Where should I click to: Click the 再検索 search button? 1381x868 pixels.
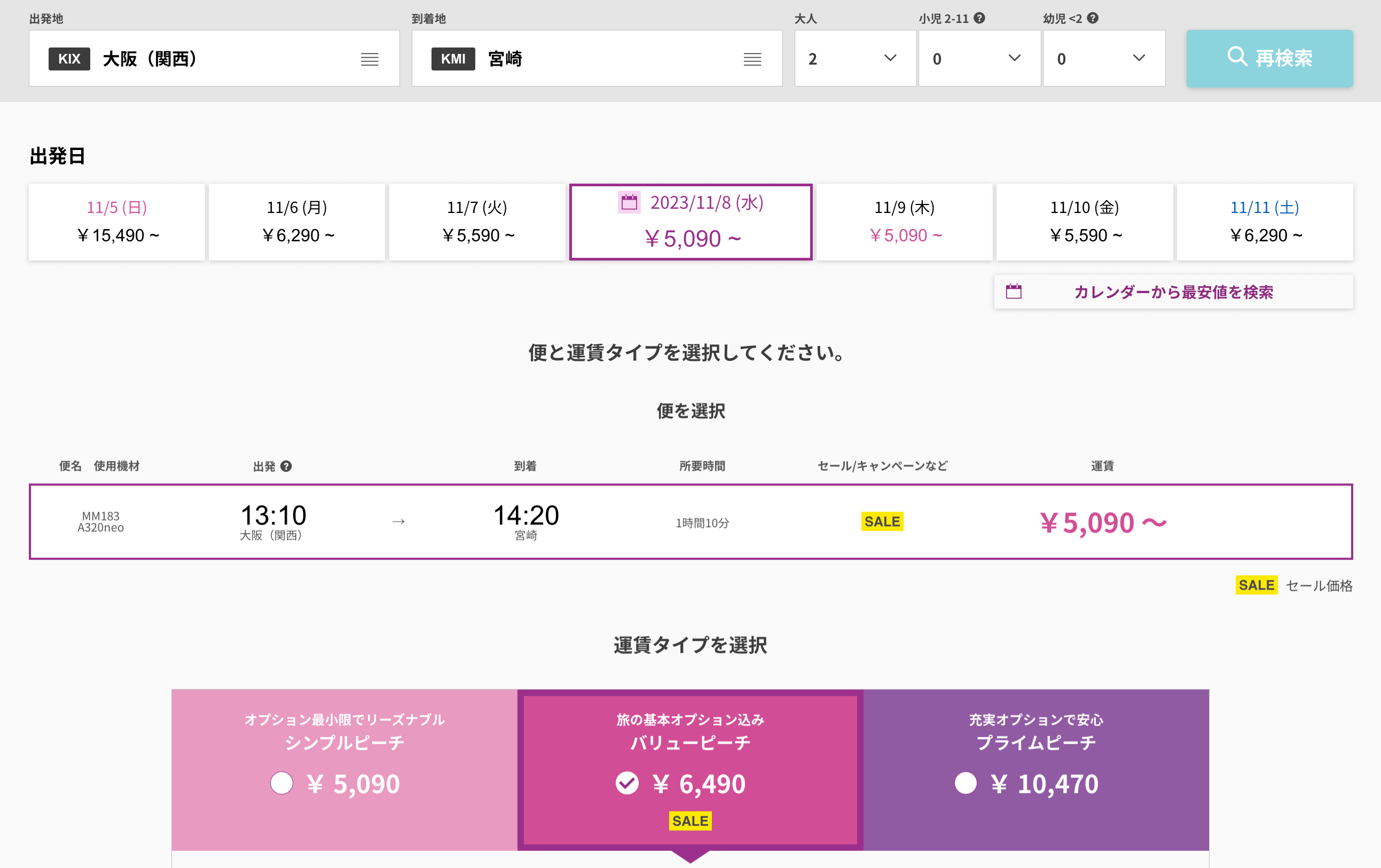tap(1269, 59)
